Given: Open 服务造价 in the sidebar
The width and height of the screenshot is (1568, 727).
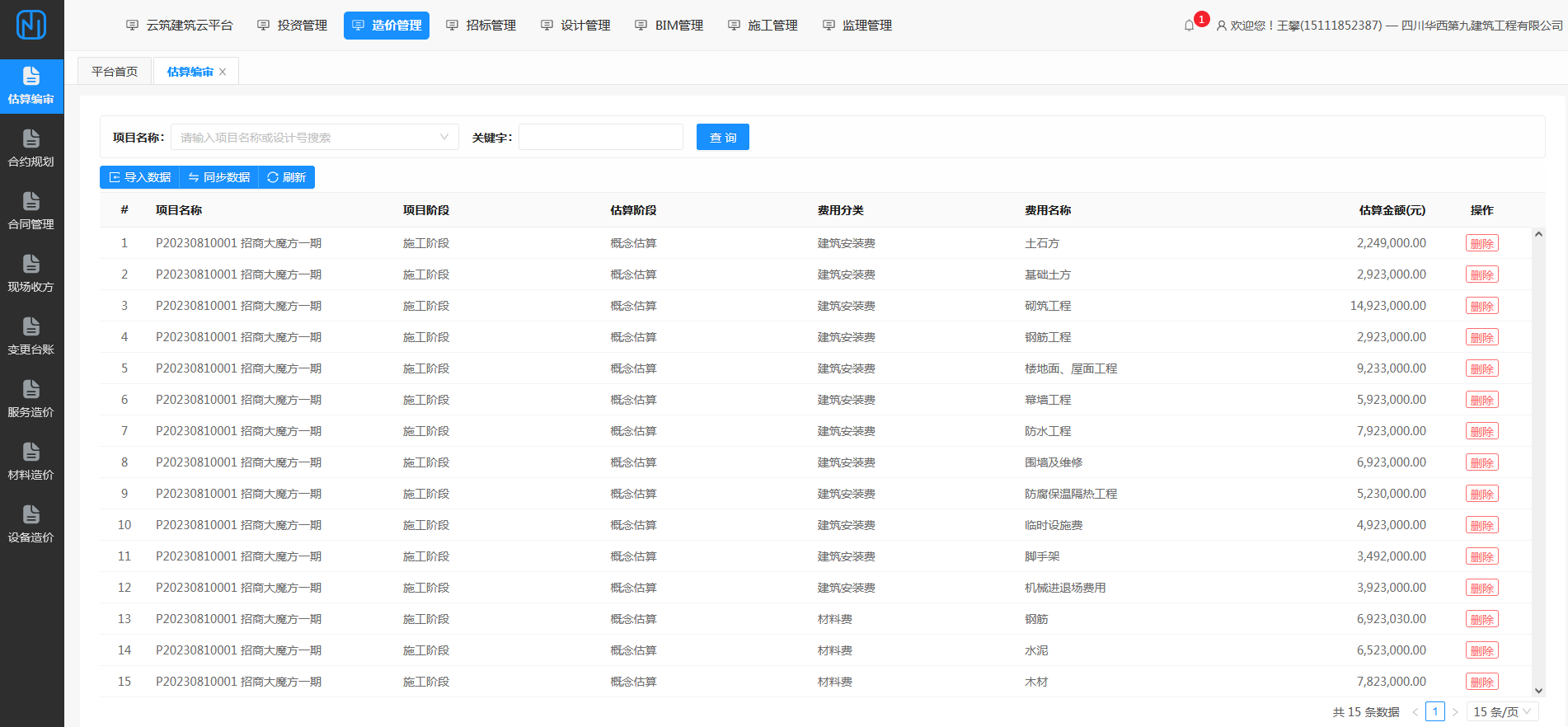Looking at the screenshot, I should [x=31, y=400].
